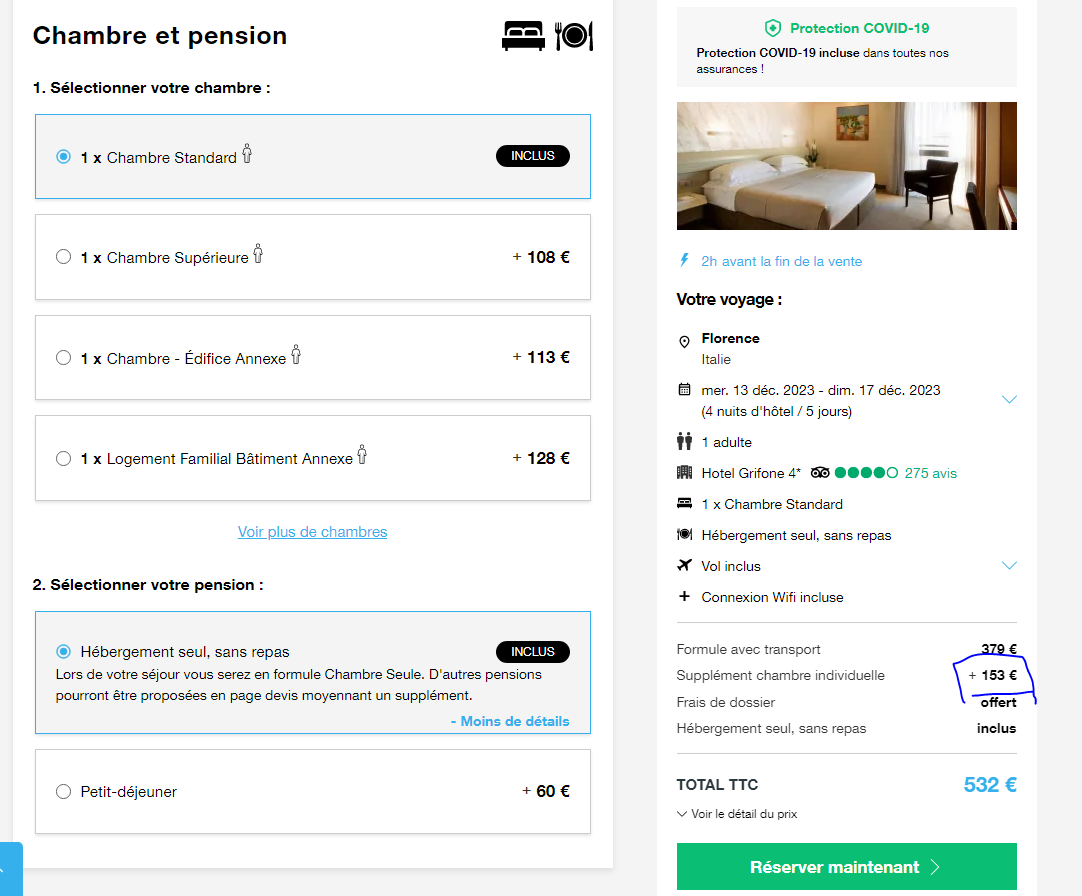Click the bed icon beside Chambre et pension

tap(523, 36)
